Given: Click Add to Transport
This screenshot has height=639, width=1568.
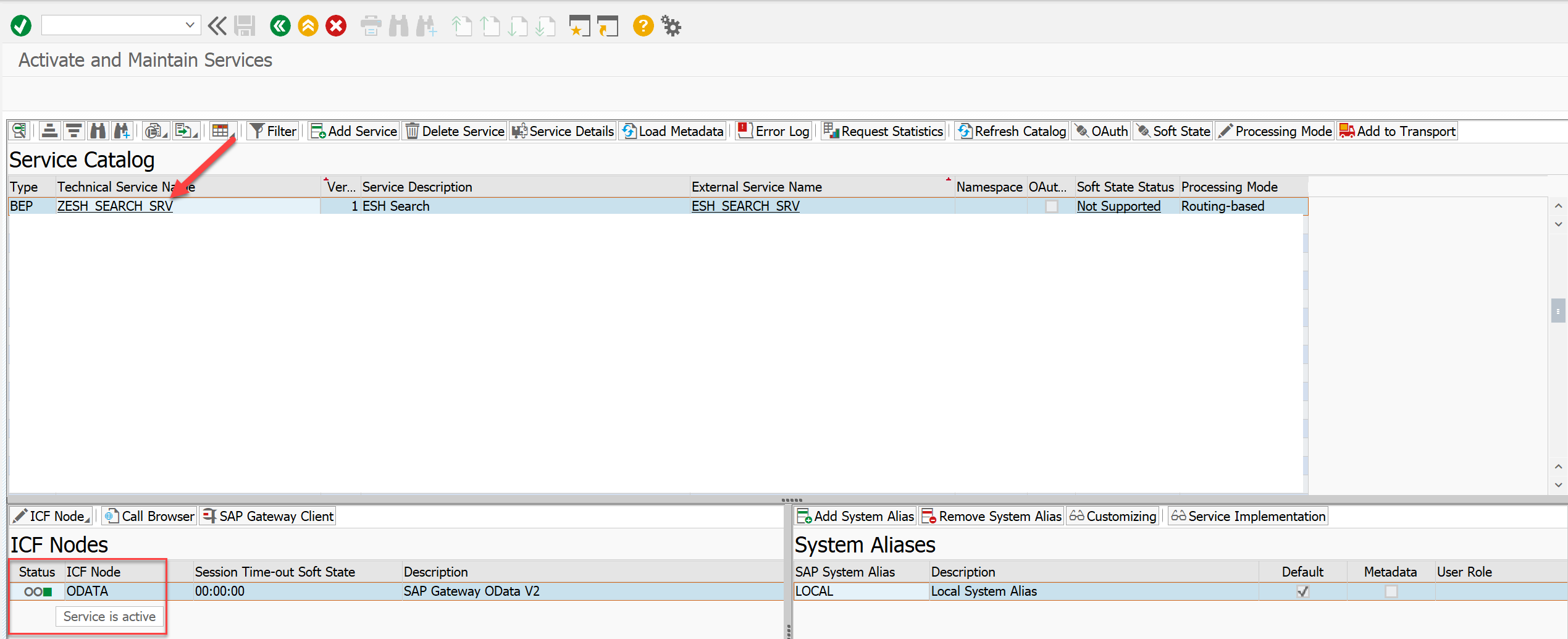Looking at the screenshot, I should click(x=1398, y=131).
